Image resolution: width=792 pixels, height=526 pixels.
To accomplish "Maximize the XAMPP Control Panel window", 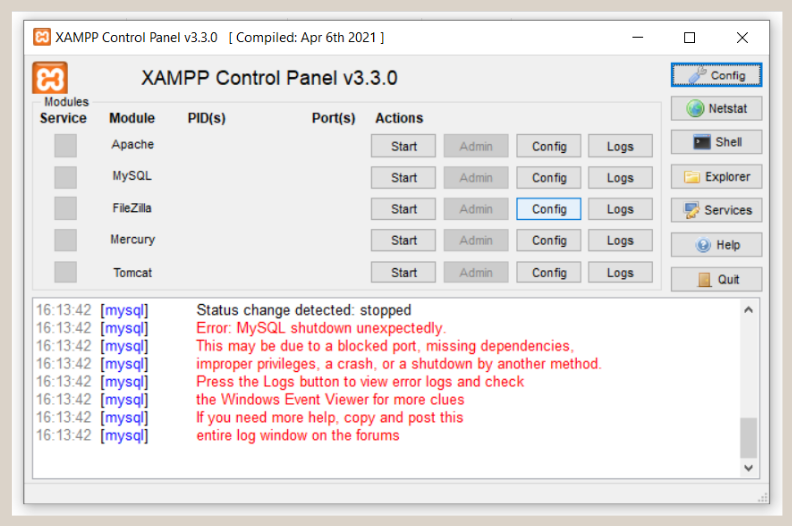I will [x=689, y=37].
